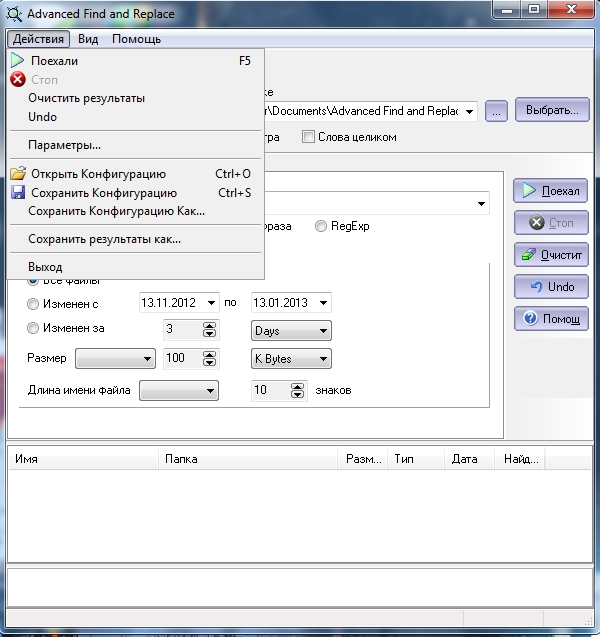Choose Открыть Конфигурацию menu item

pos(136,173)
